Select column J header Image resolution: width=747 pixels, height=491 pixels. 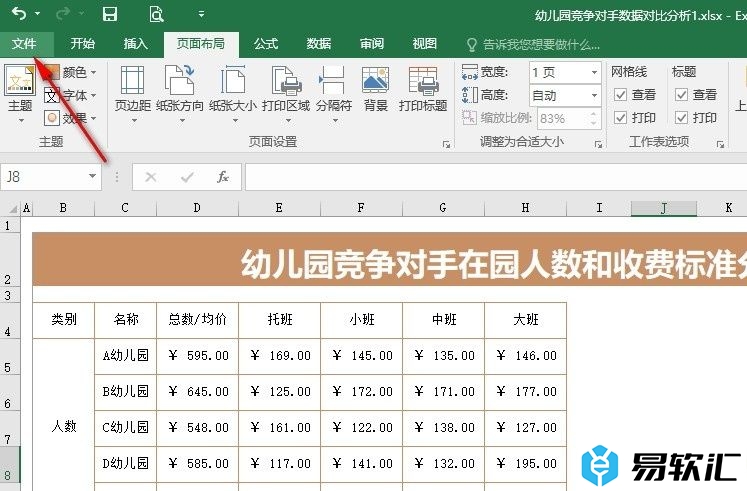664,208
